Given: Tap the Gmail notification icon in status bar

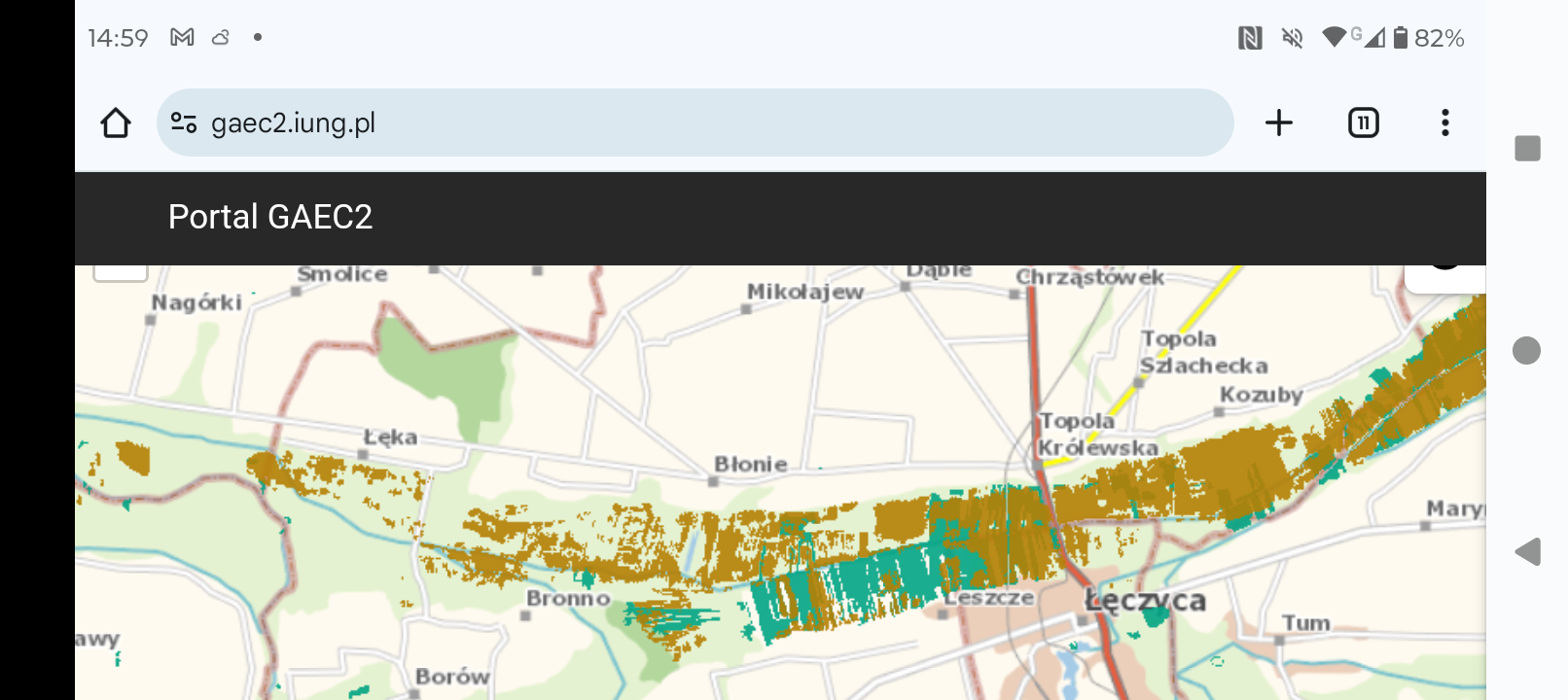Looking at the screenshot, I should pyautogui.click(x=182, y=38).
